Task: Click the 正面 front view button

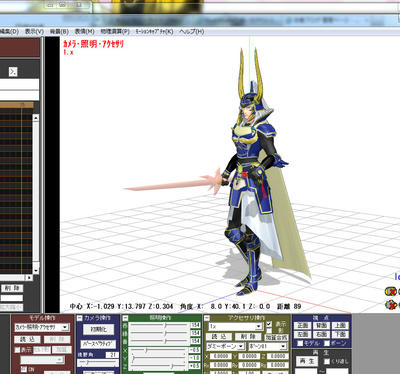Action: tap(303, 325)
